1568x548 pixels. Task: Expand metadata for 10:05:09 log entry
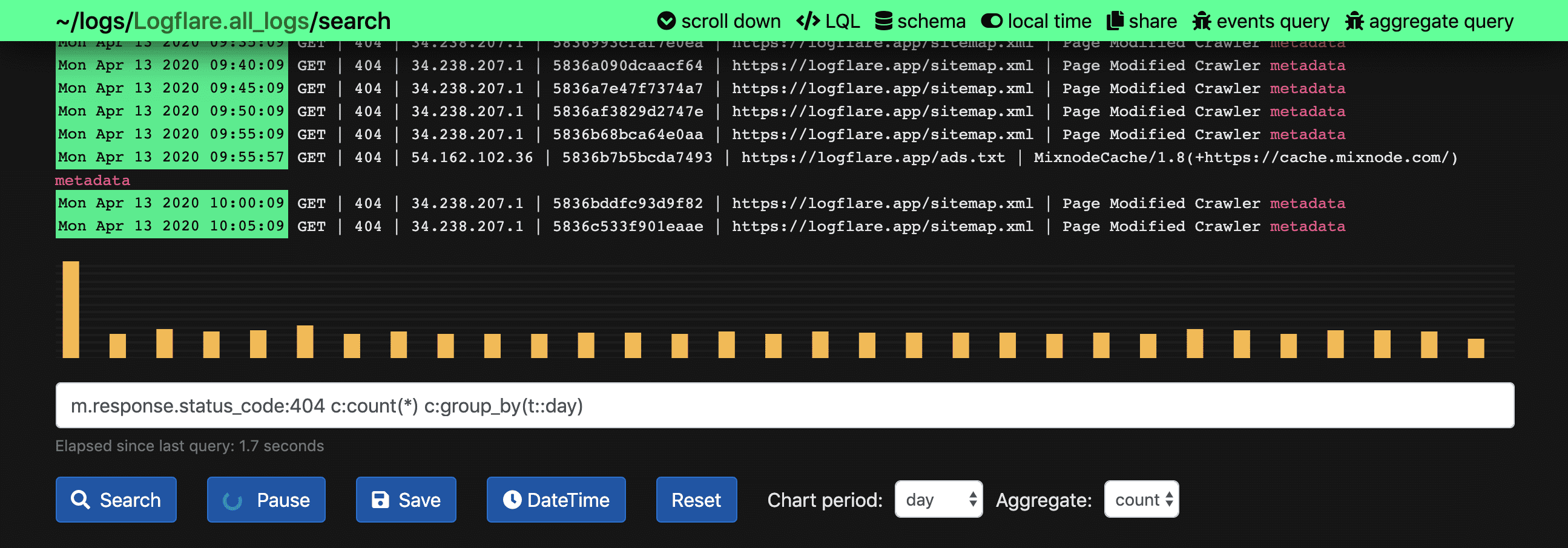tap(1307, 227)
